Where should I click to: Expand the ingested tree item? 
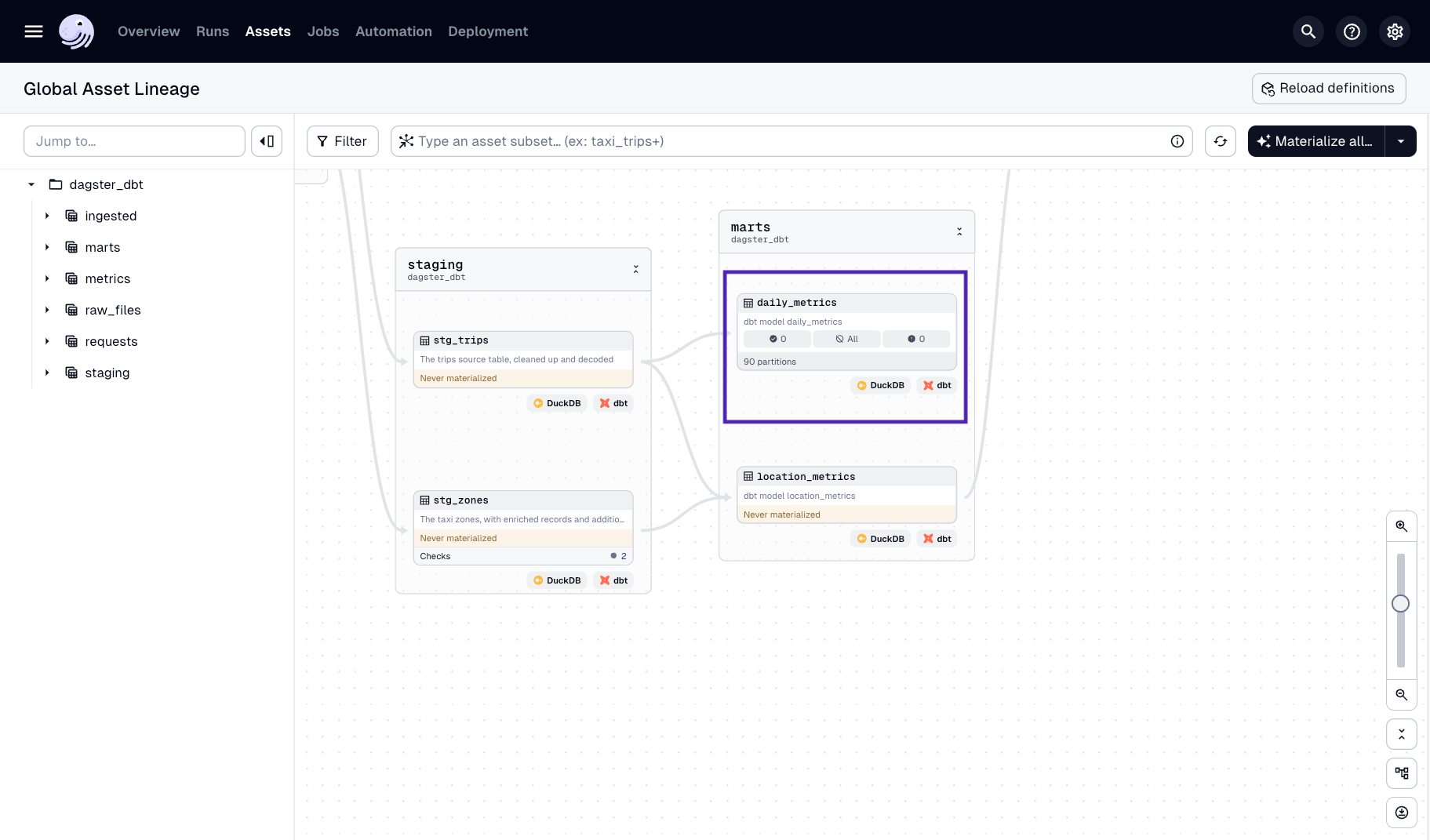coord(46,216)
